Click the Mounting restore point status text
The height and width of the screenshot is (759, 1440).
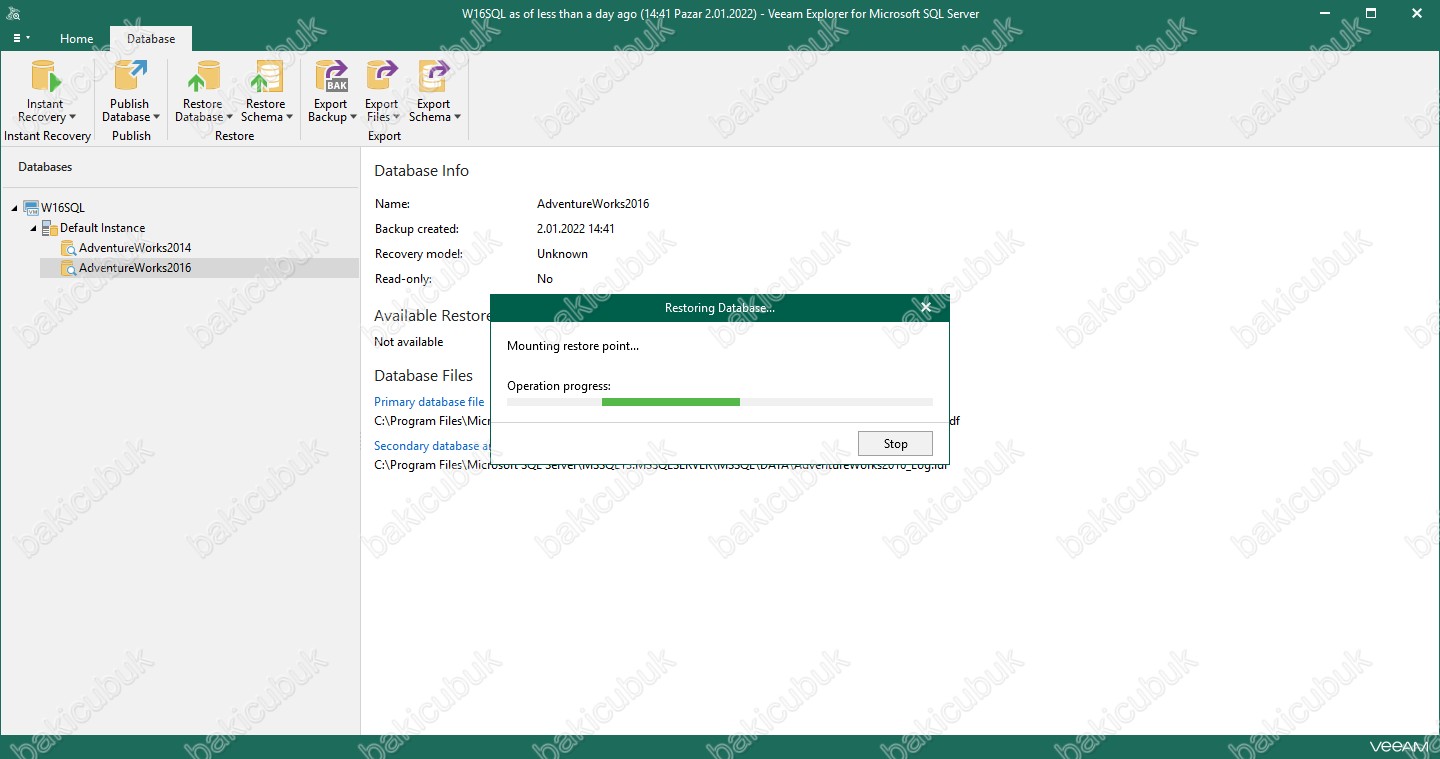573,346
